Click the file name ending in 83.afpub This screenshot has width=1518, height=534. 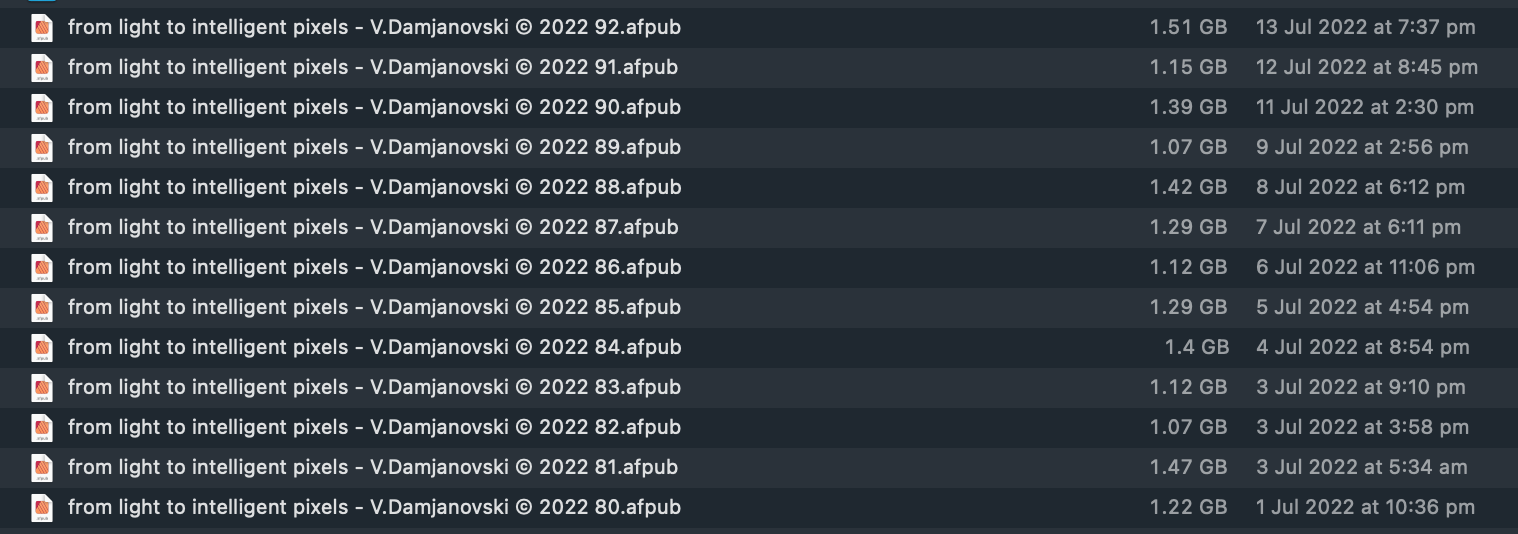click(374, 387)
